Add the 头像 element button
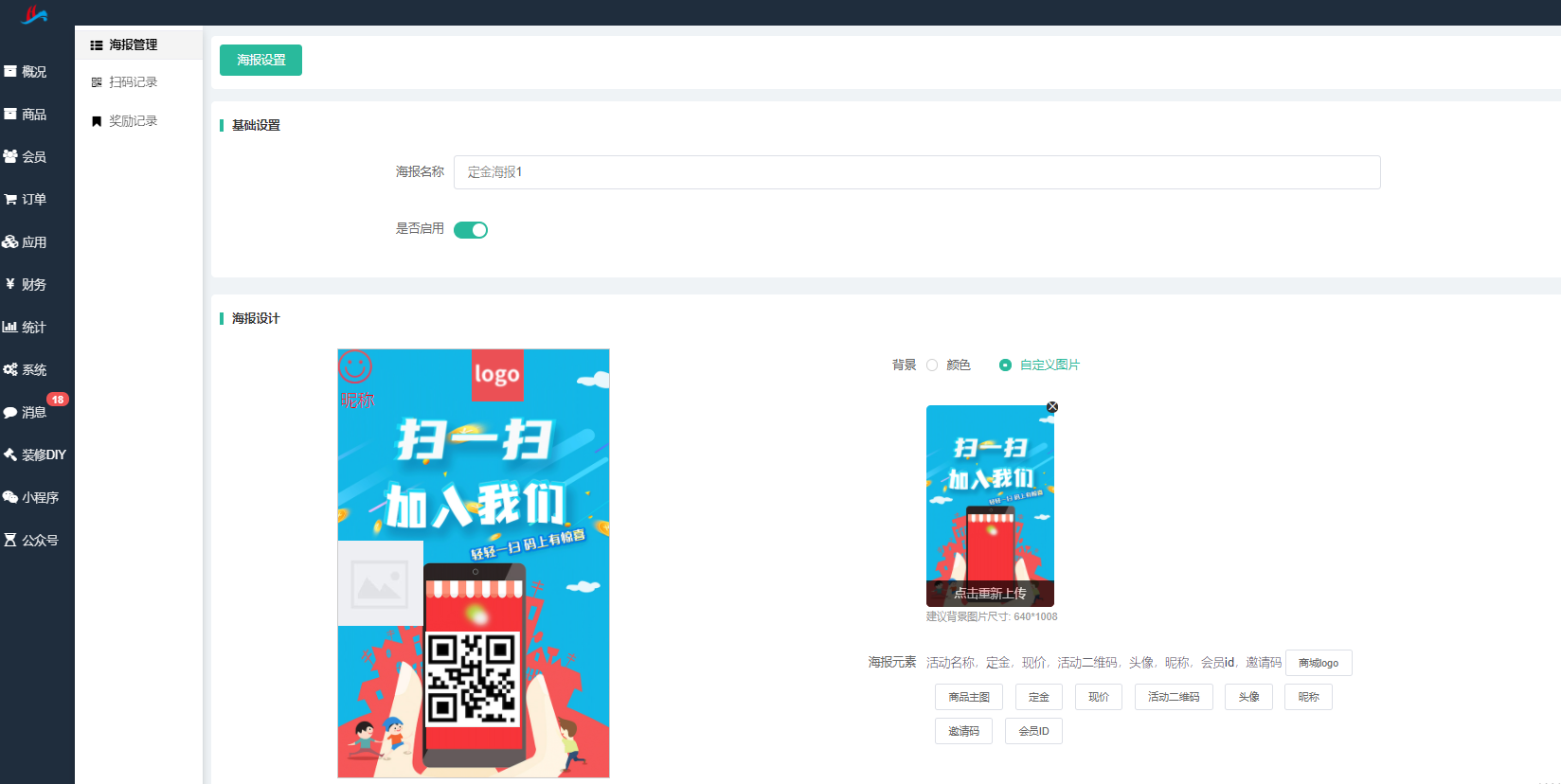 [1249, 697]
